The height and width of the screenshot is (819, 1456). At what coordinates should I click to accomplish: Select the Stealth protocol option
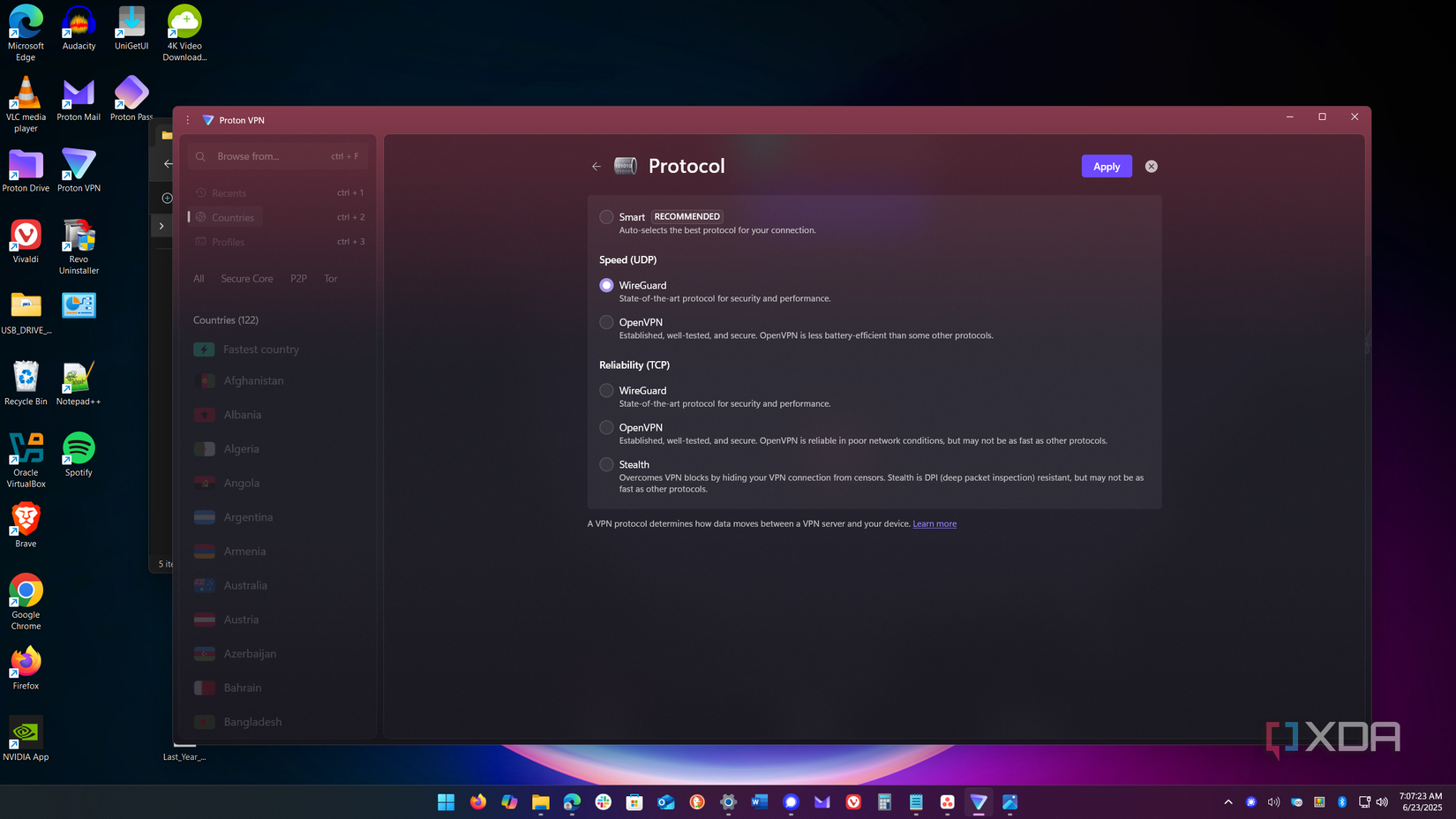click(607, 464)
